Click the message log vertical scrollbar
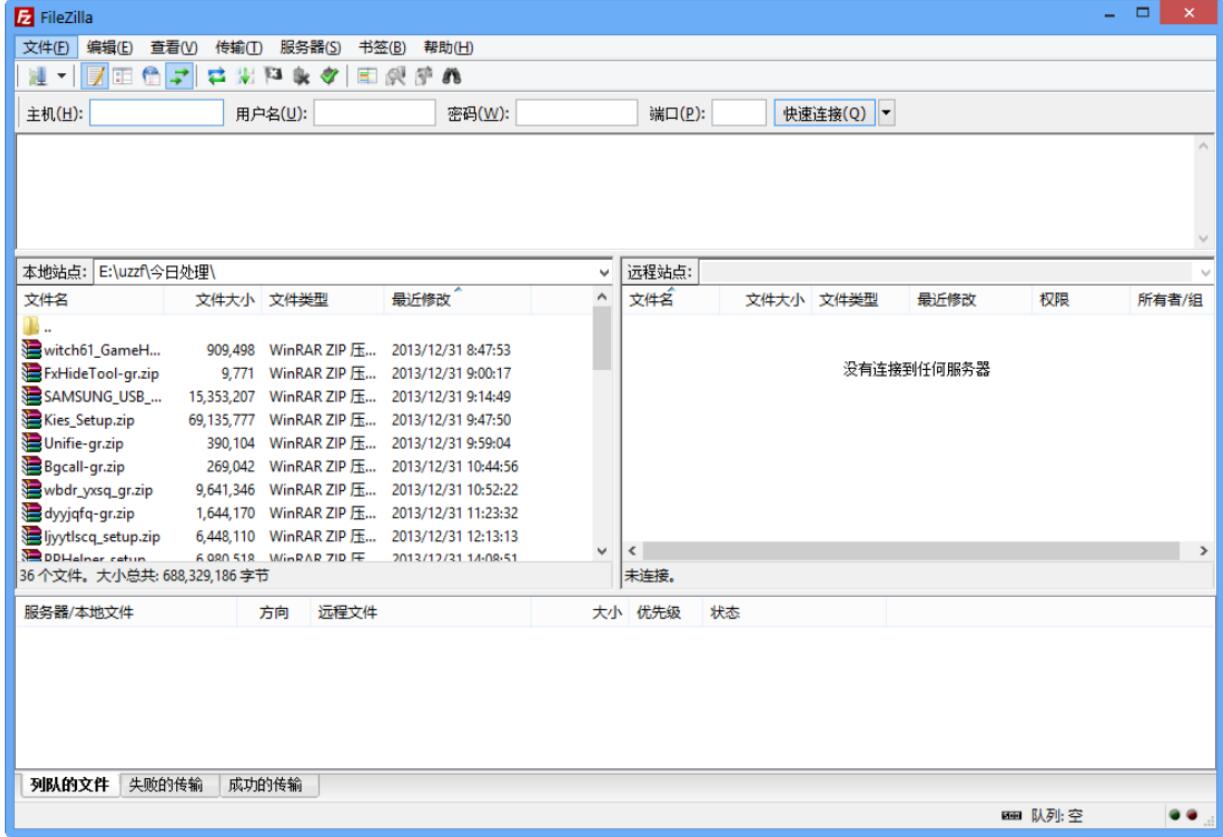Screen dimensions: 1223x837 [x=1205, y=190]
